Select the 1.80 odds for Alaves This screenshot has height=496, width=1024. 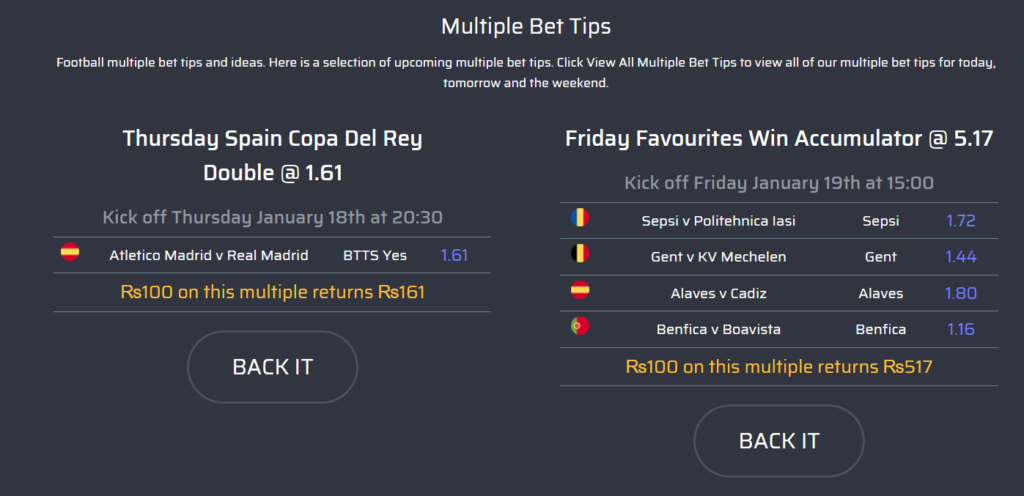(961, 294)
